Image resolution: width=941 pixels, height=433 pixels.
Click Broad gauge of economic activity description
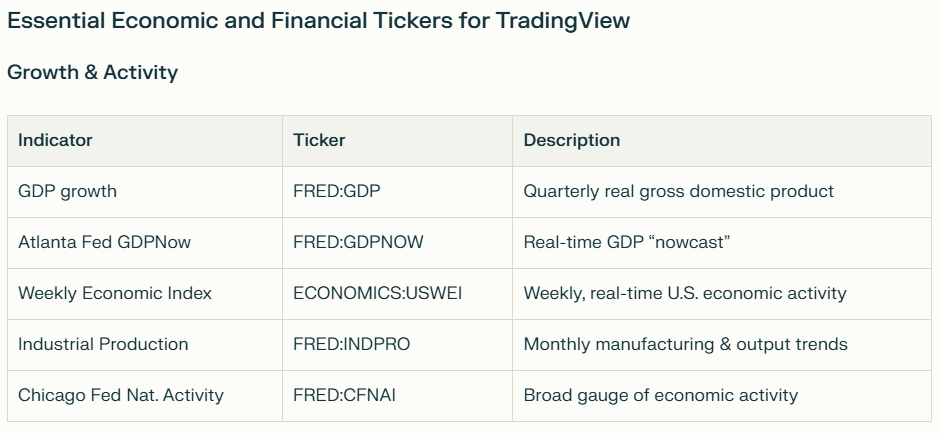661,395
